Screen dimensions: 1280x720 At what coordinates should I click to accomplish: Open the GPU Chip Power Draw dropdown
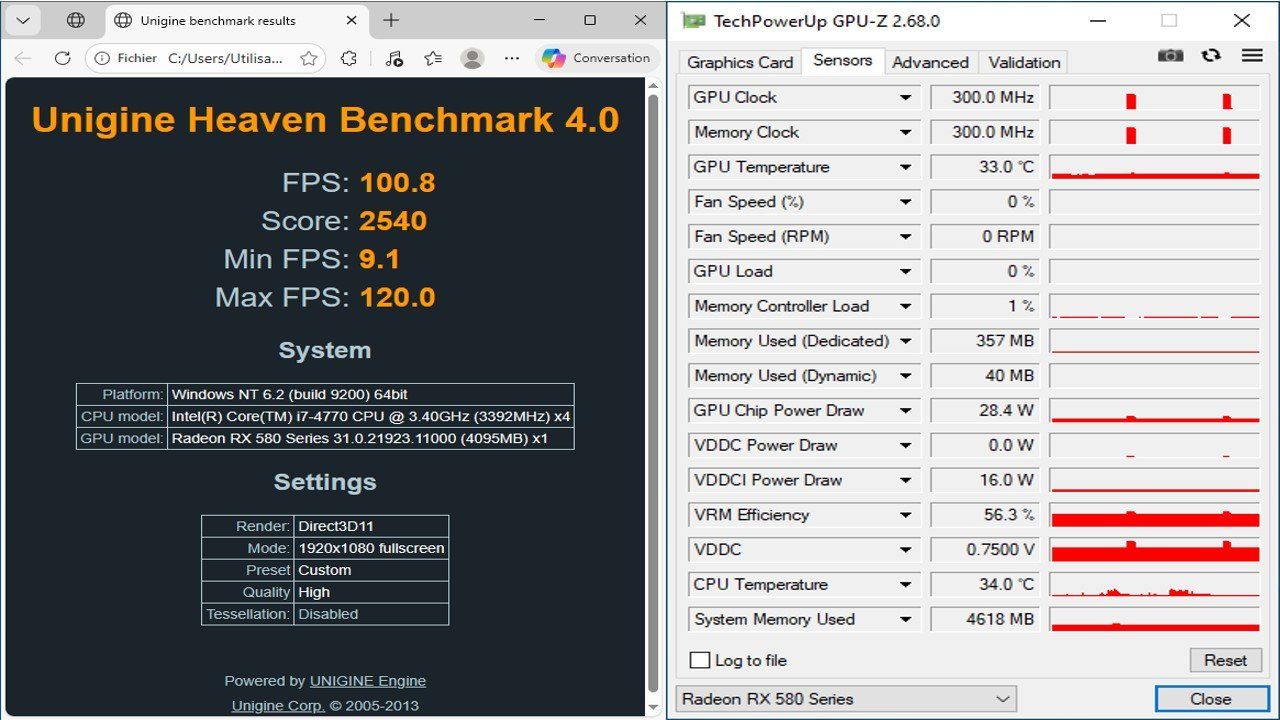pyautogui.click(x=905, y=410)
